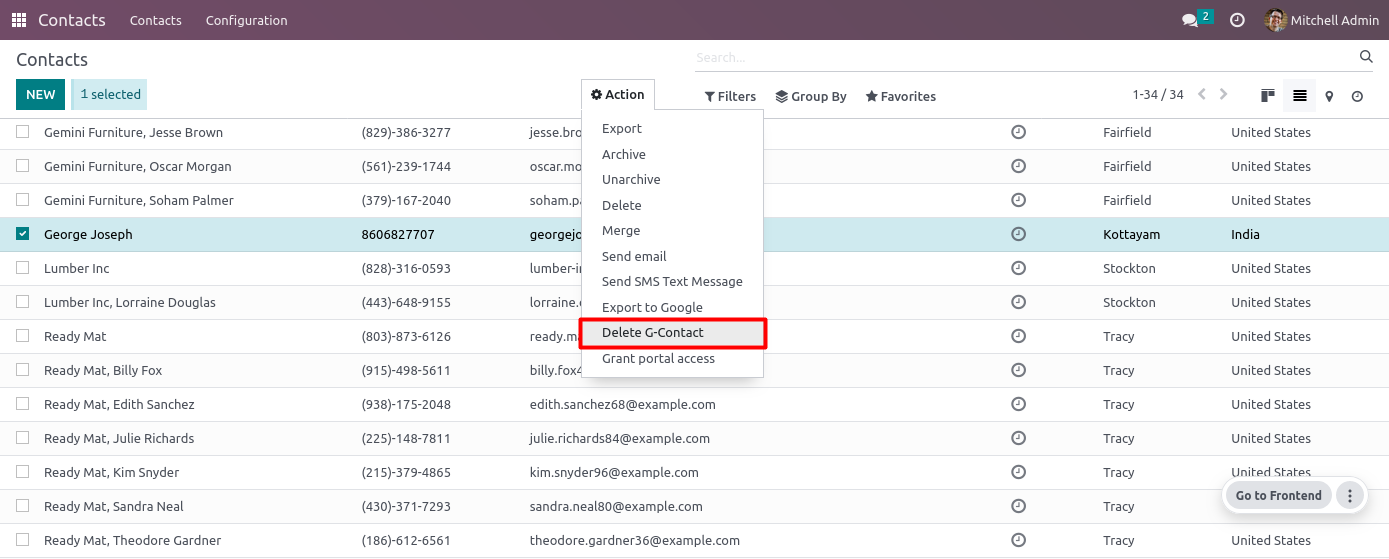Viewport: 1389px width, 559px height.
Task: Open the Filters dropdown
Action: click(730, 97)
